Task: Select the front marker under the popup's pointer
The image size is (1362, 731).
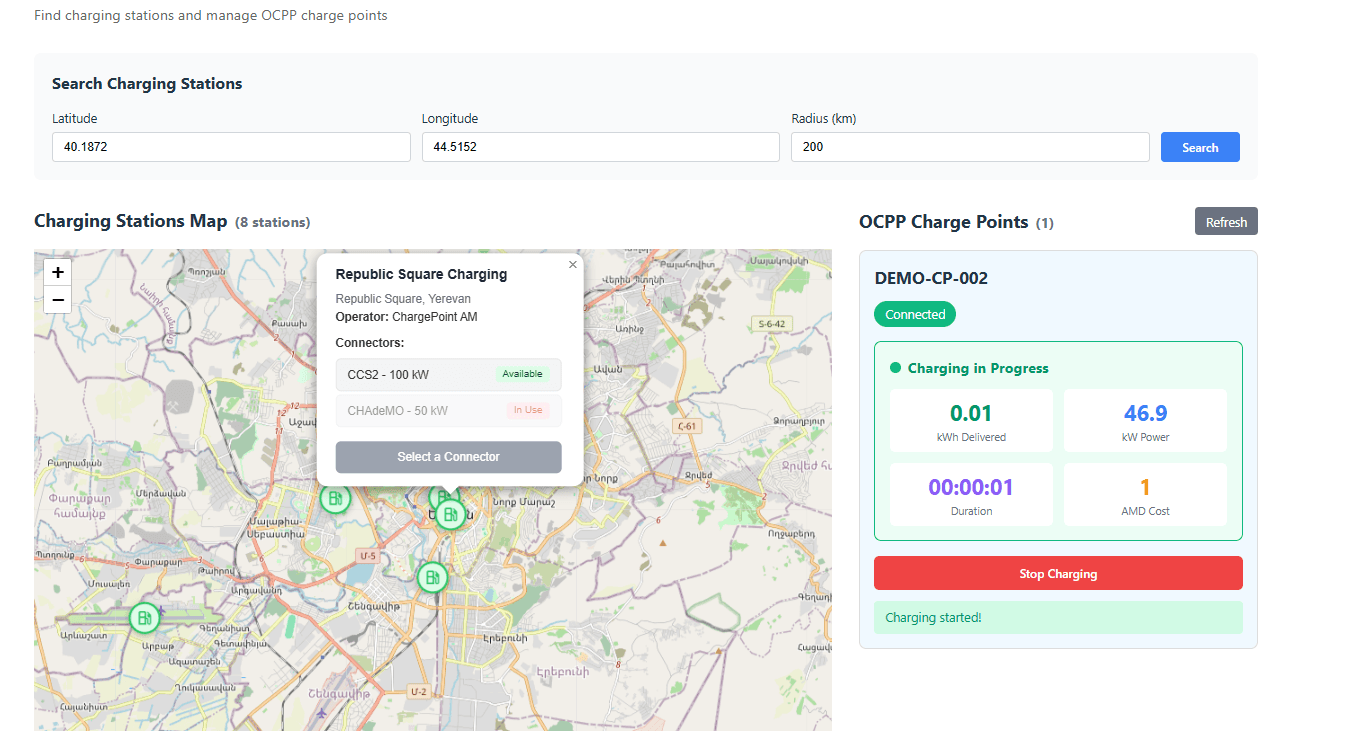Action: (x=451, y=514)
